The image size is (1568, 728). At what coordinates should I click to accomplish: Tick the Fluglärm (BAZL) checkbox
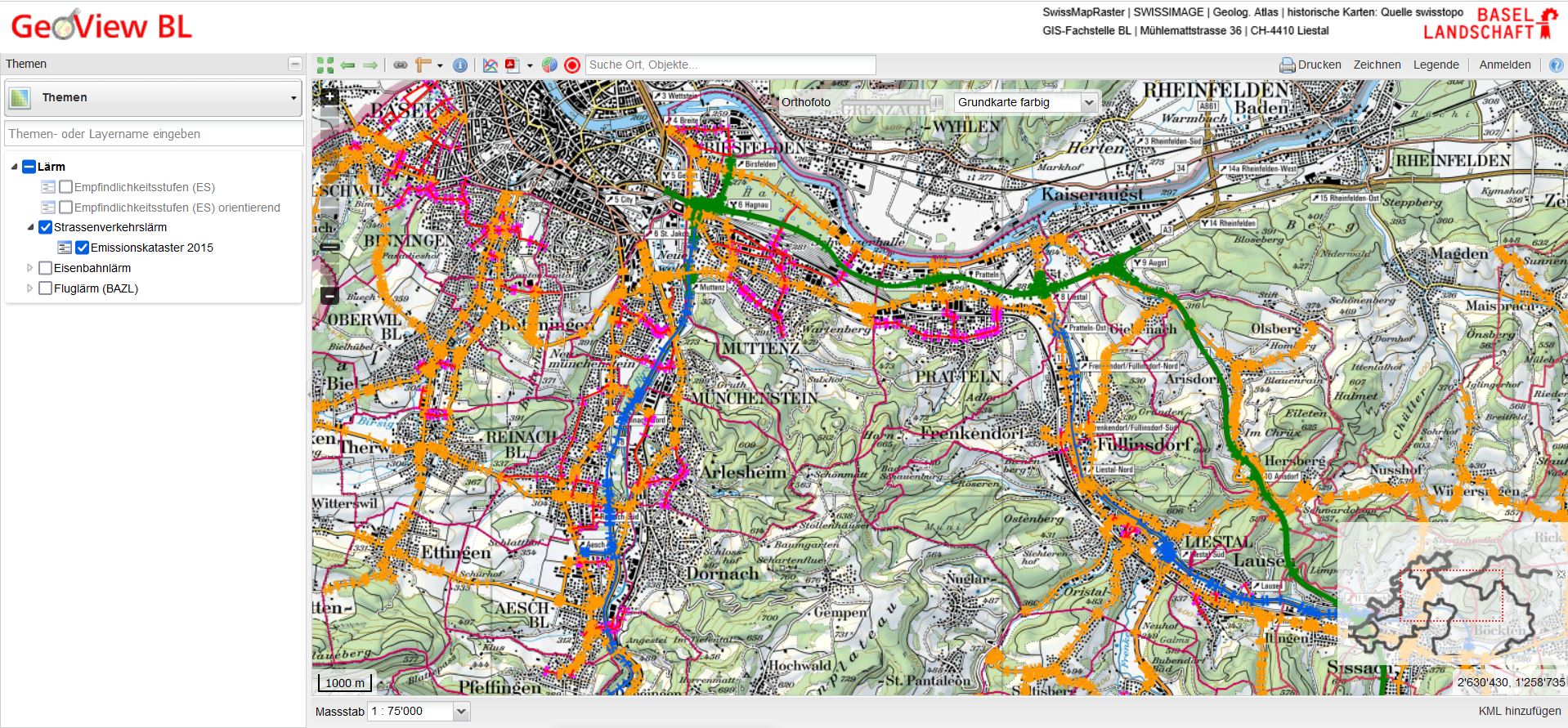point(46,288)
